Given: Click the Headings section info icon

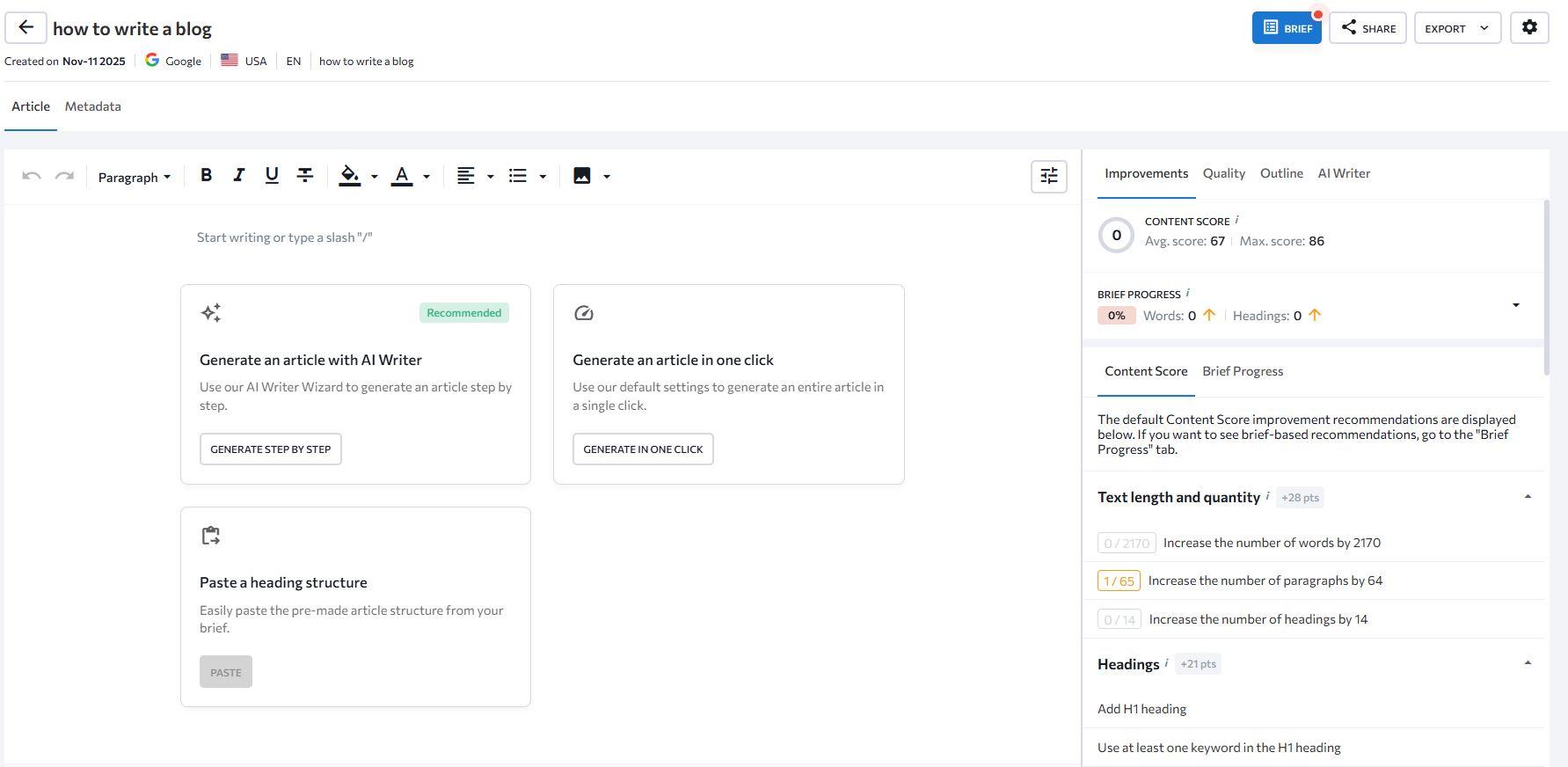Looking at the screenshot, I should point(1167,663).
